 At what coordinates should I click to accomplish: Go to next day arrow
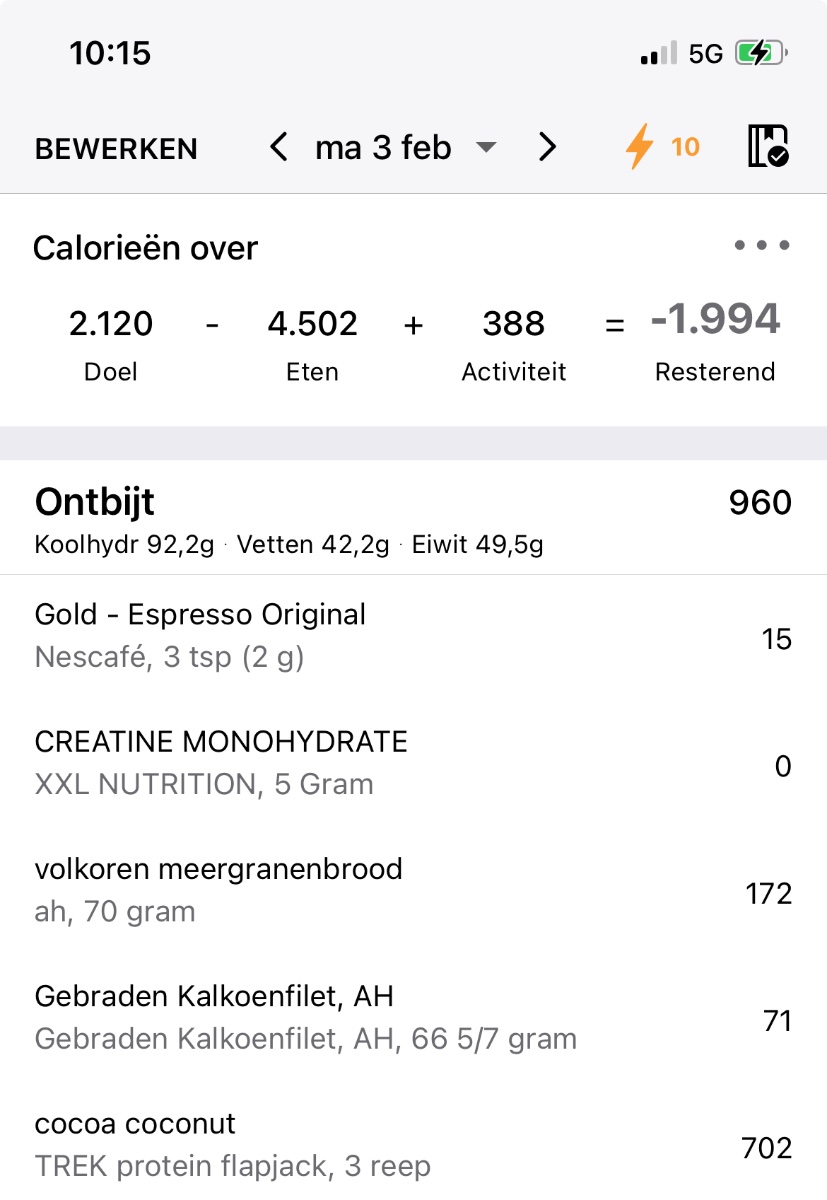546,148
